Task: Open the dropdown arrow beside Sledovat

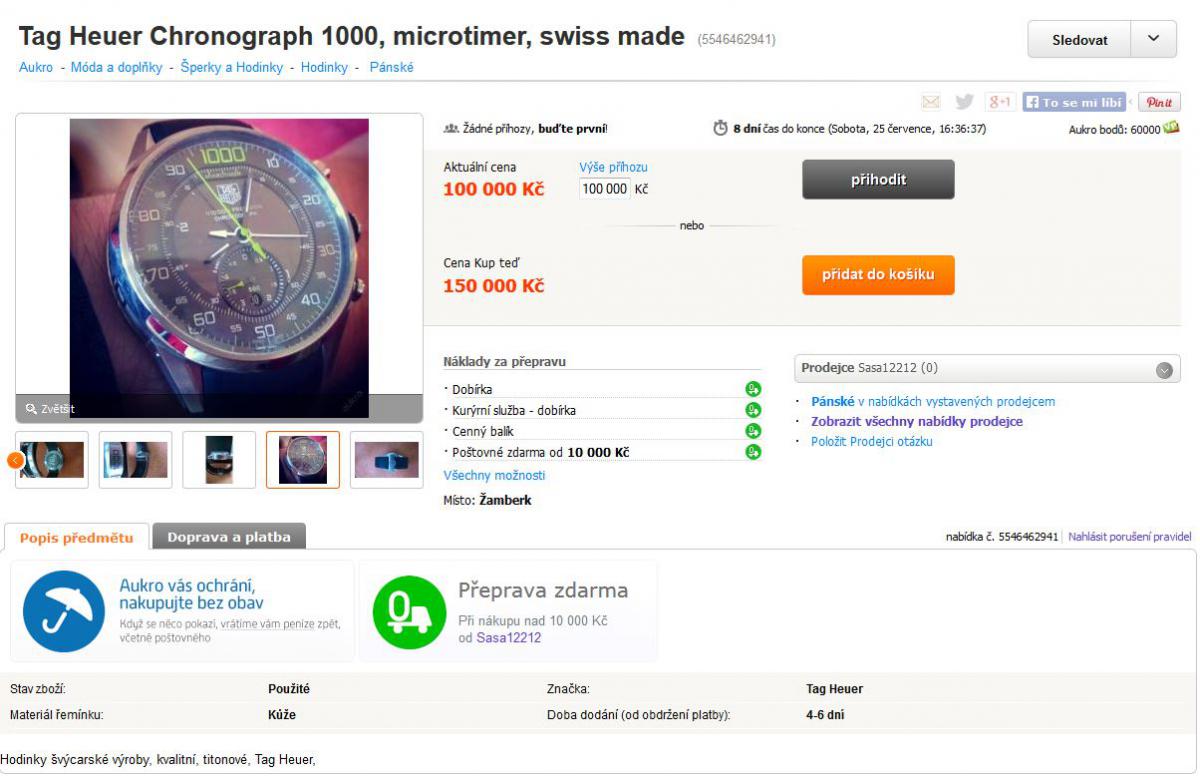Action: click(x=1154, y=39)
